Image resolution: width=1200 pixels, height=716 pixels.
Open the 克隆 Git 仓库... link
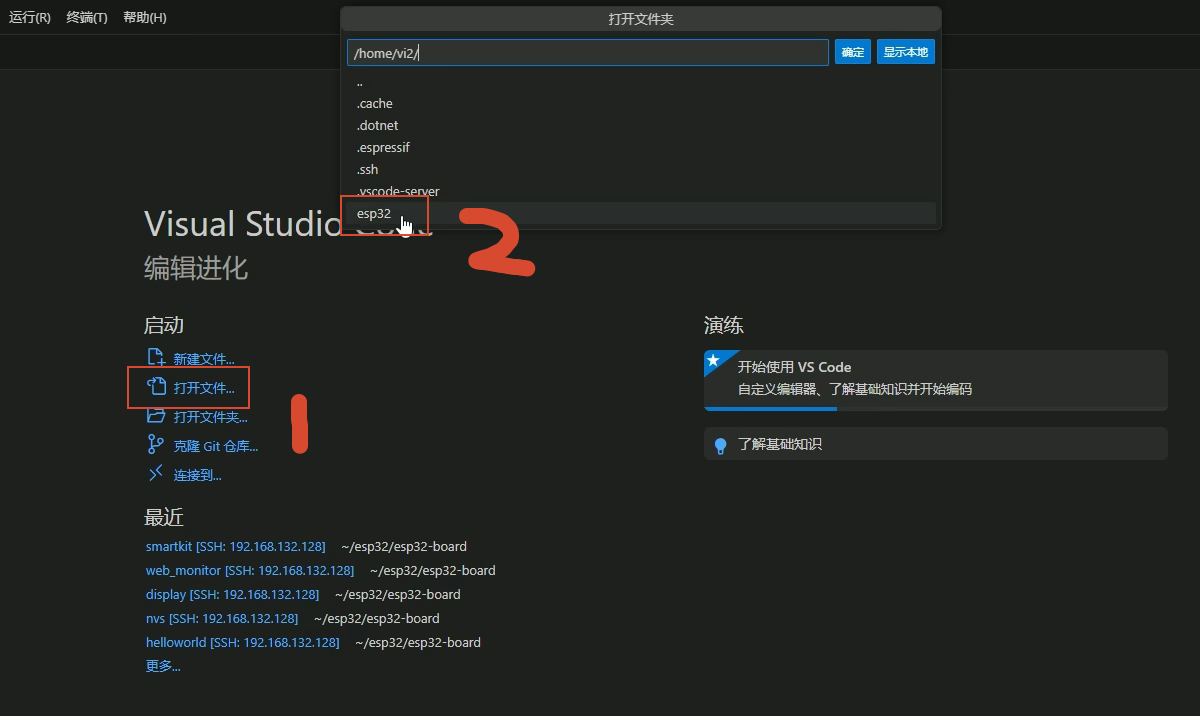[216, 446]
